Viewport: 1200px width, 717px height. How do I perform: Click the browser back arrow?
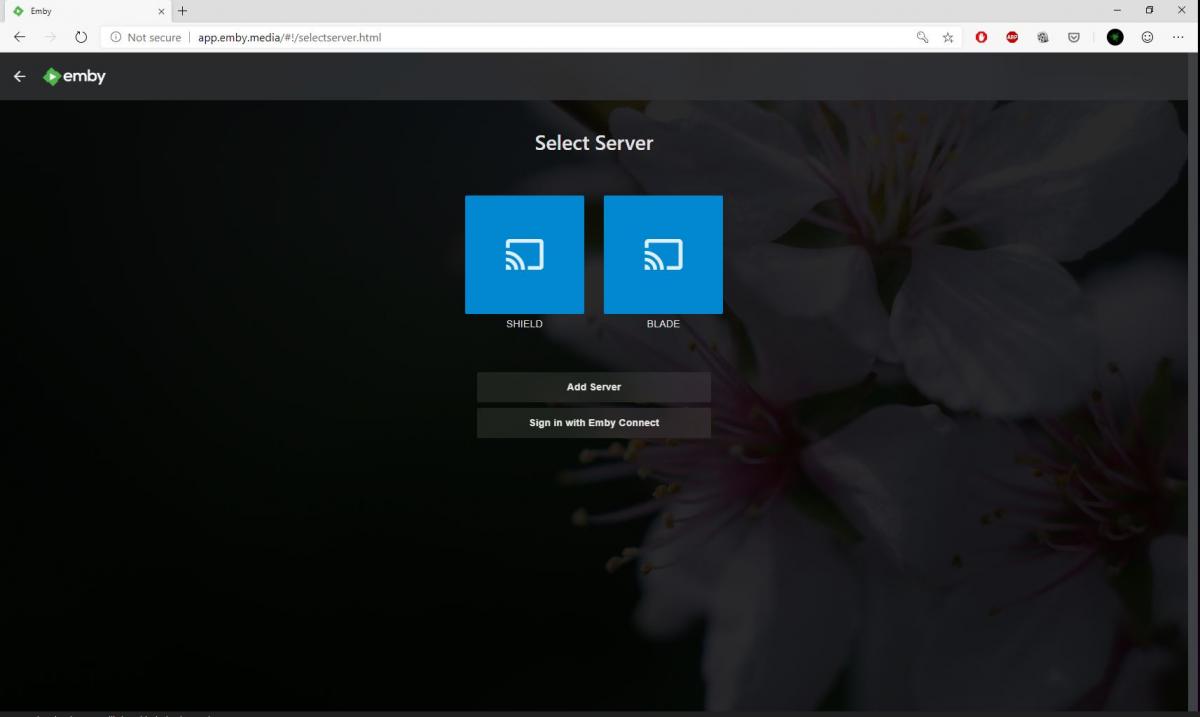20,37
